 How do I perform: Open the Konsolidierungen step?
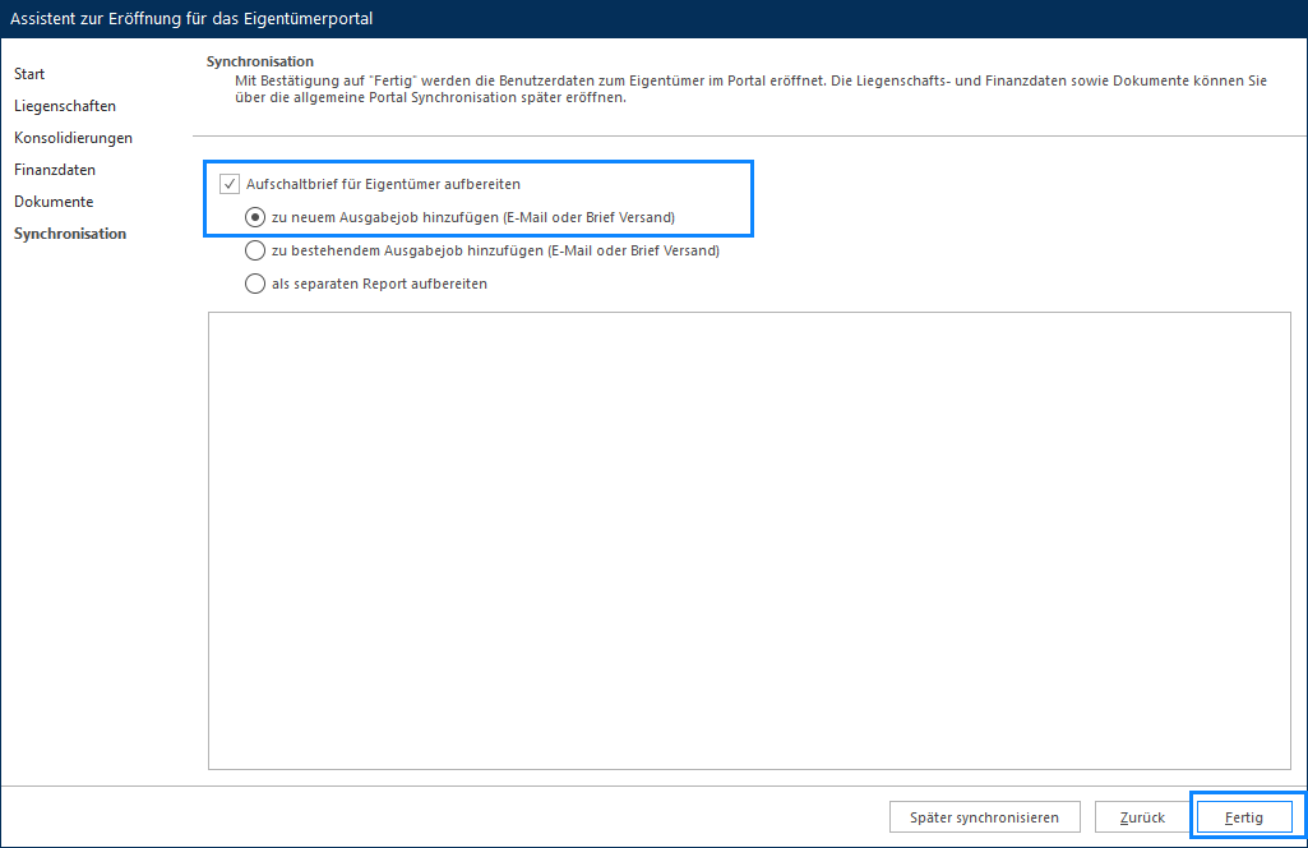pyautogui.click(x=73, y=138)
